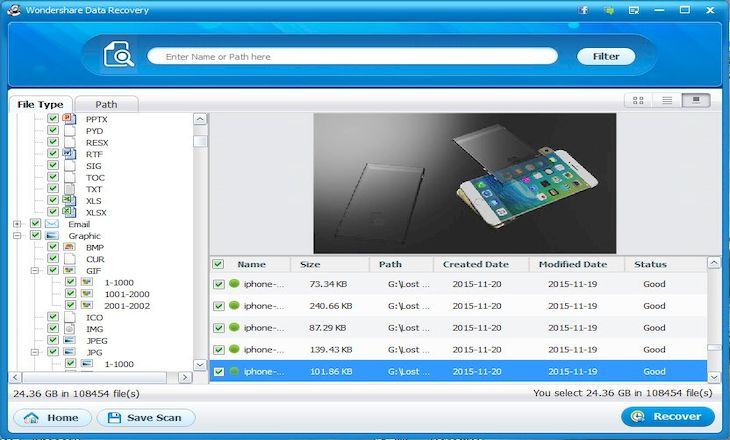Click the XLSX file type icon
Image resolution: width=730 pixels, height=440 pixels.
(x=69, y=212)
